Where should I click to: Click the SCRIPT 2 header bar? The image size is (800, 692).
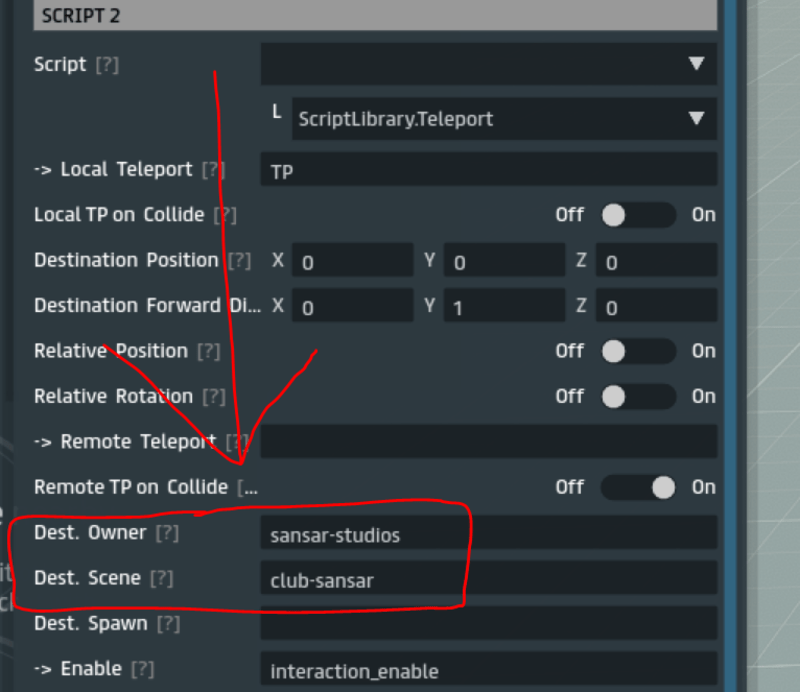click(x=375, y=15)
